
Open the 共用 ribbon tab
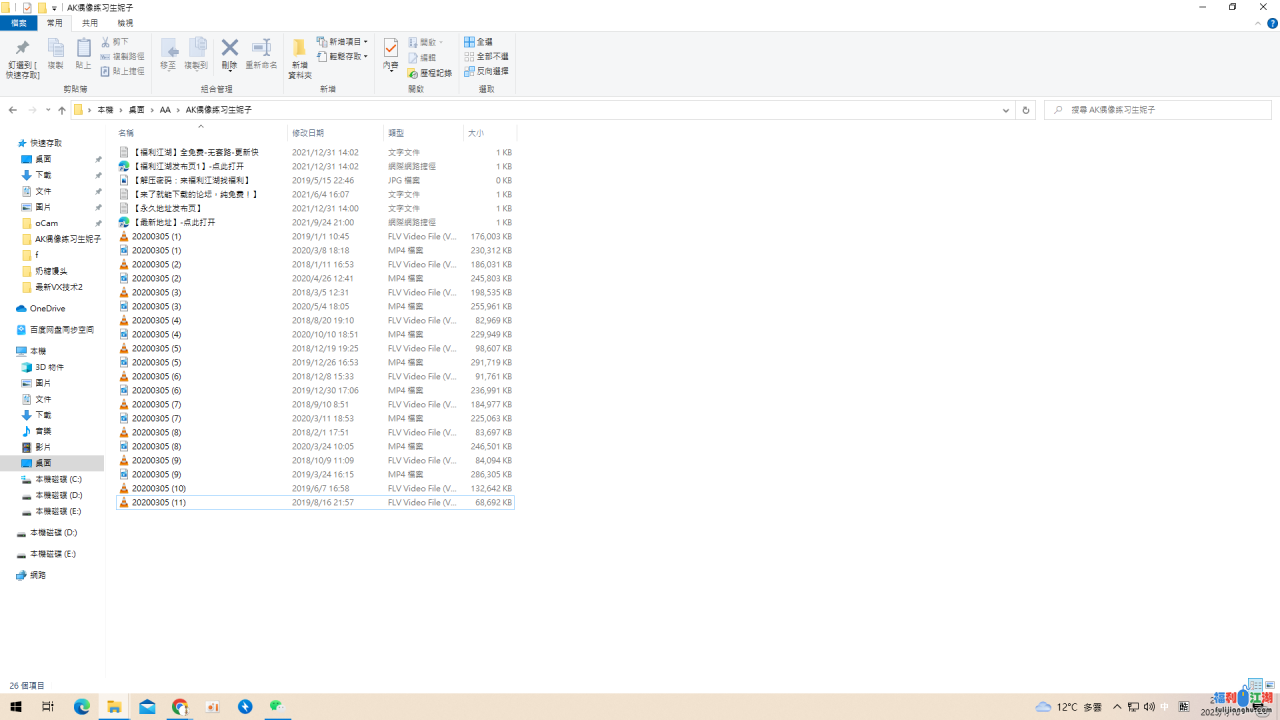point(90,23)
